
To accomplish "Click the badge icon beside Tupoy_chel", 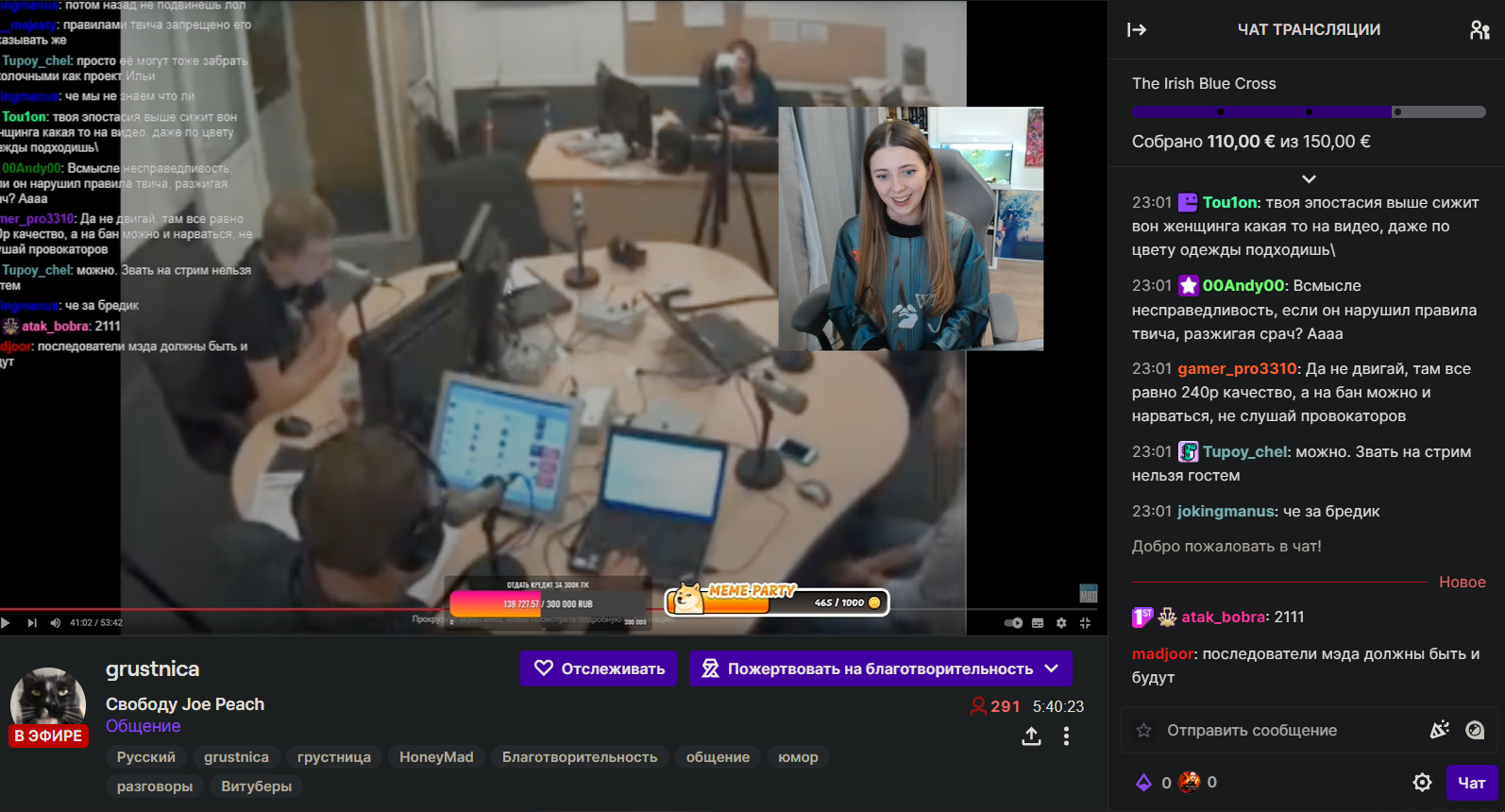I will 1188,452.
